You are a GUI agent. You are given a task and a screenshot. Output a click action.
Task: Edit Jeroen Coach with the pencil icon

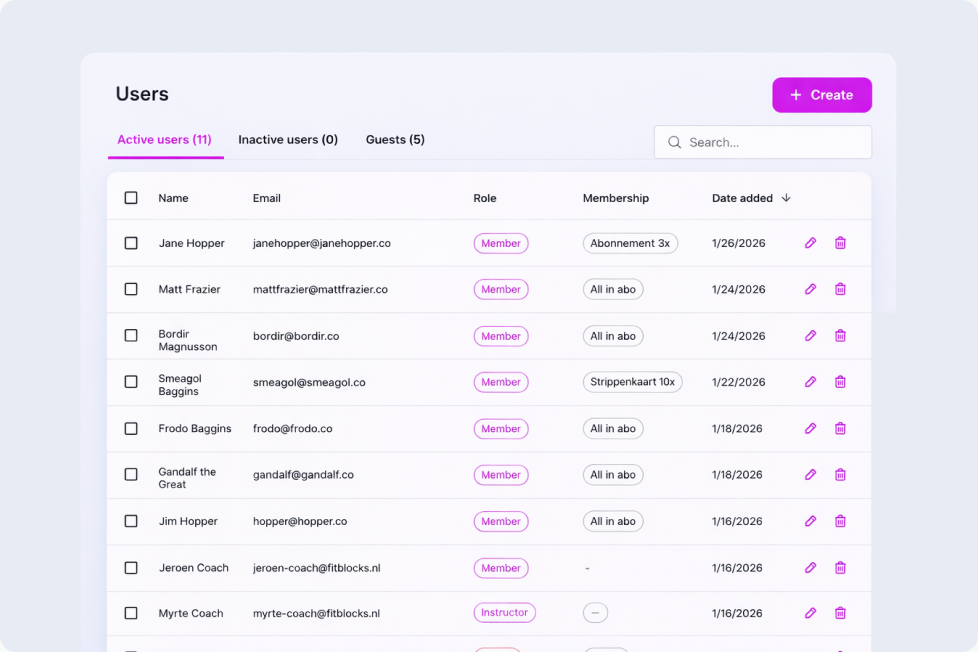tap(810, 568)
